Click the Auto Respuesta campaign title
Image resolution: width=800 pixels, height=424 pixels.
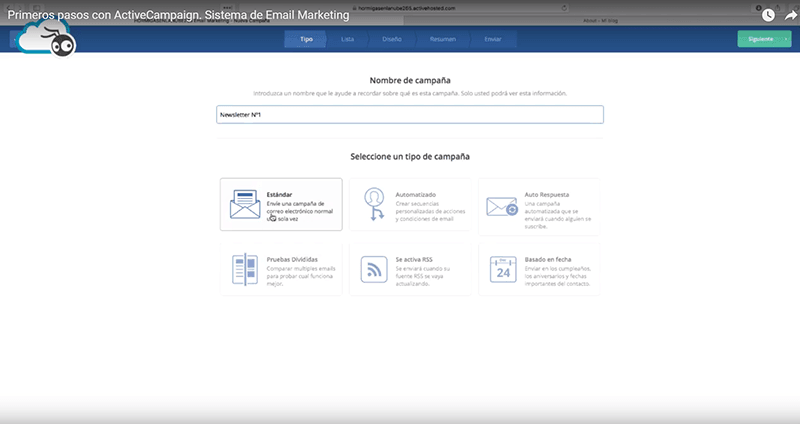pos(546,194)
